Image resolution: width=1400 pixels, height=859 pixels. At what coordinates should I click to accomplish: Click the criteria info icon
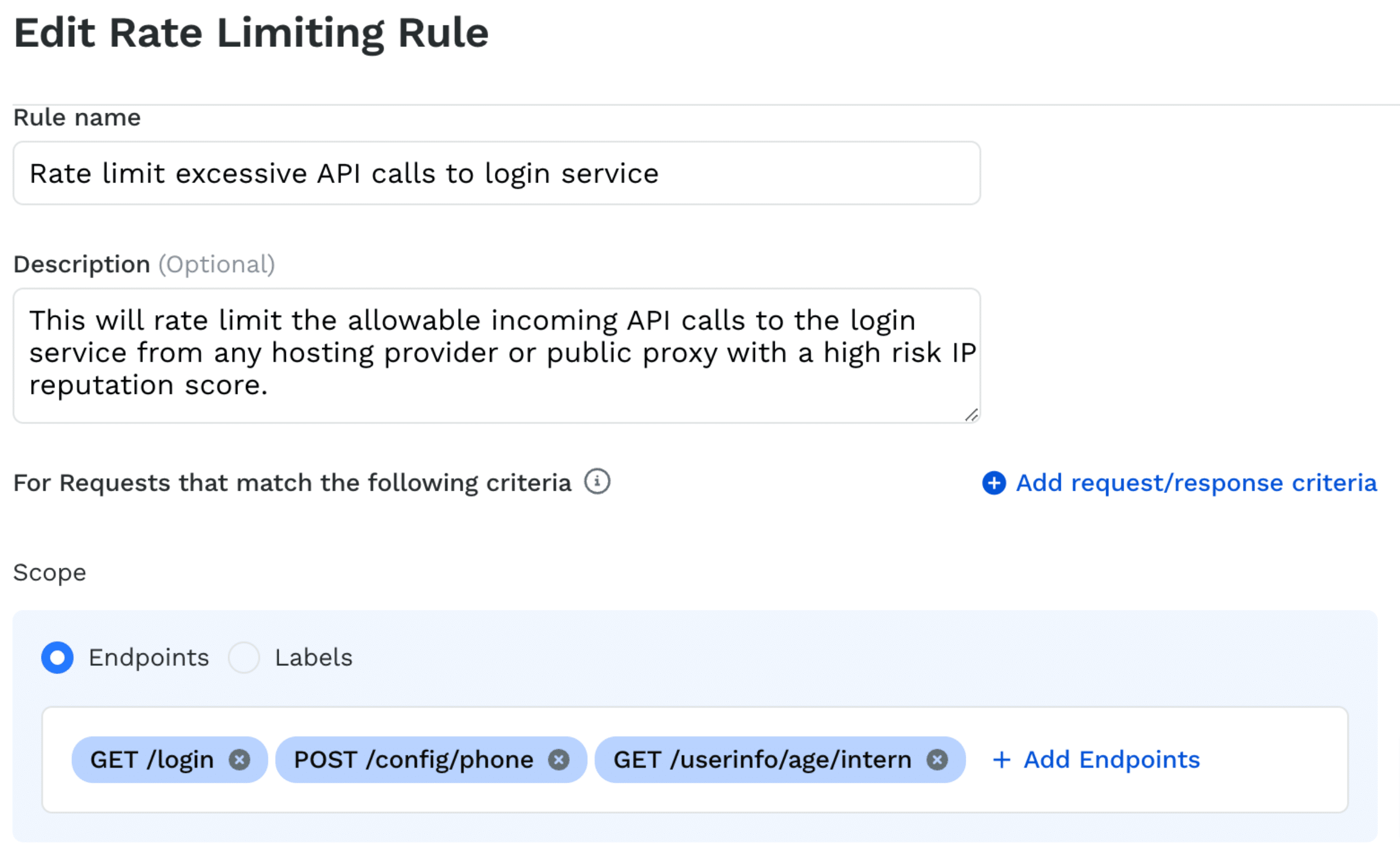tap(597, 482)
